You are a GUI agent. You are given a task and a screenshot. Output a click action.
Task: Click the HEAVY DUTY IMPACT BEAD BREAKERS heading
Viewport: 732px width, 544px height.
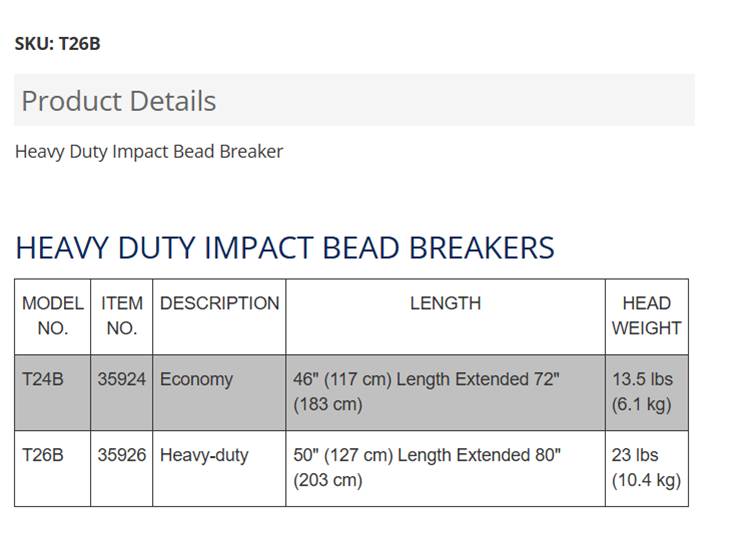point(285,247)
